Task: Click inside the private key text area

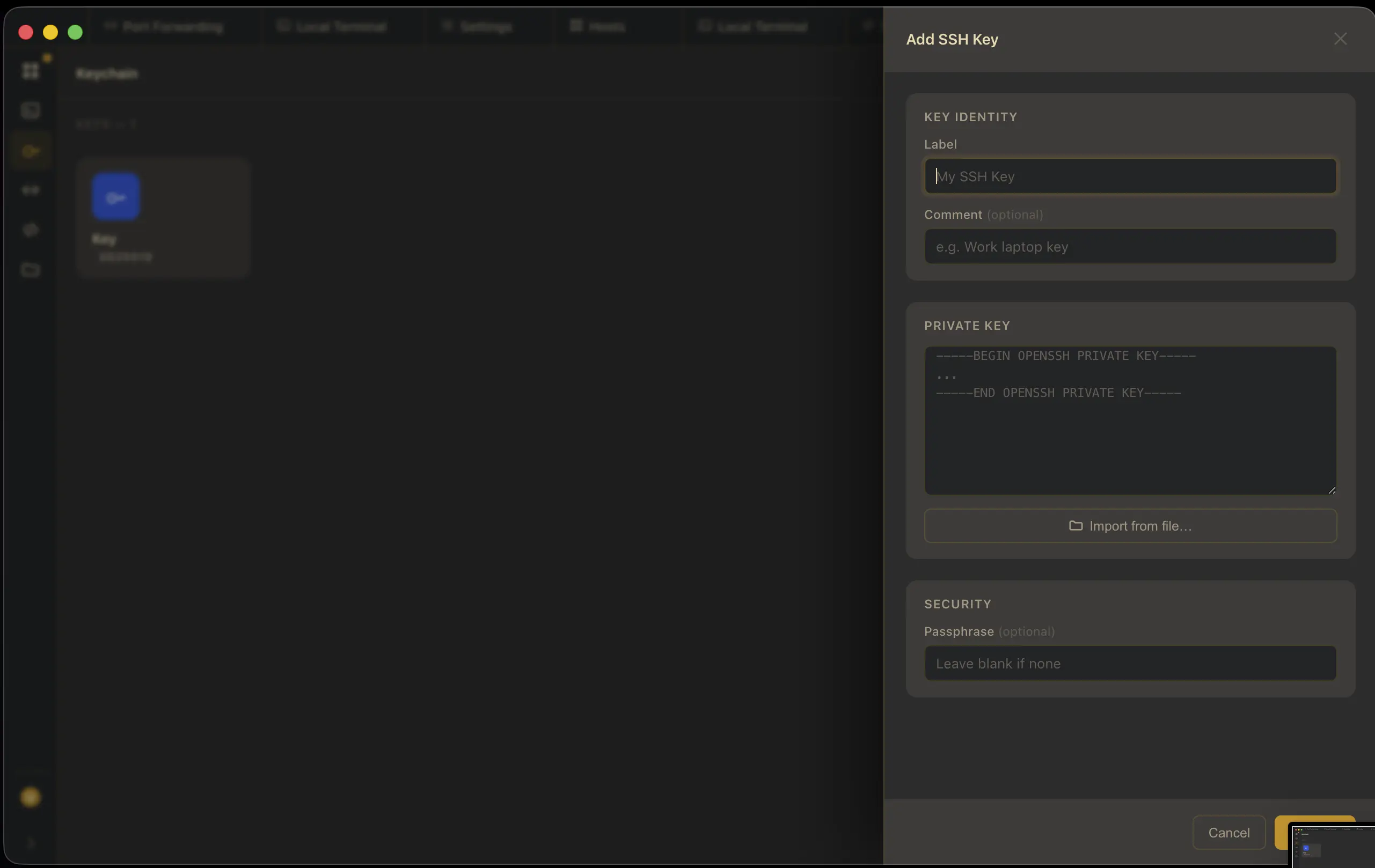Action: [x=1130, y=420]
